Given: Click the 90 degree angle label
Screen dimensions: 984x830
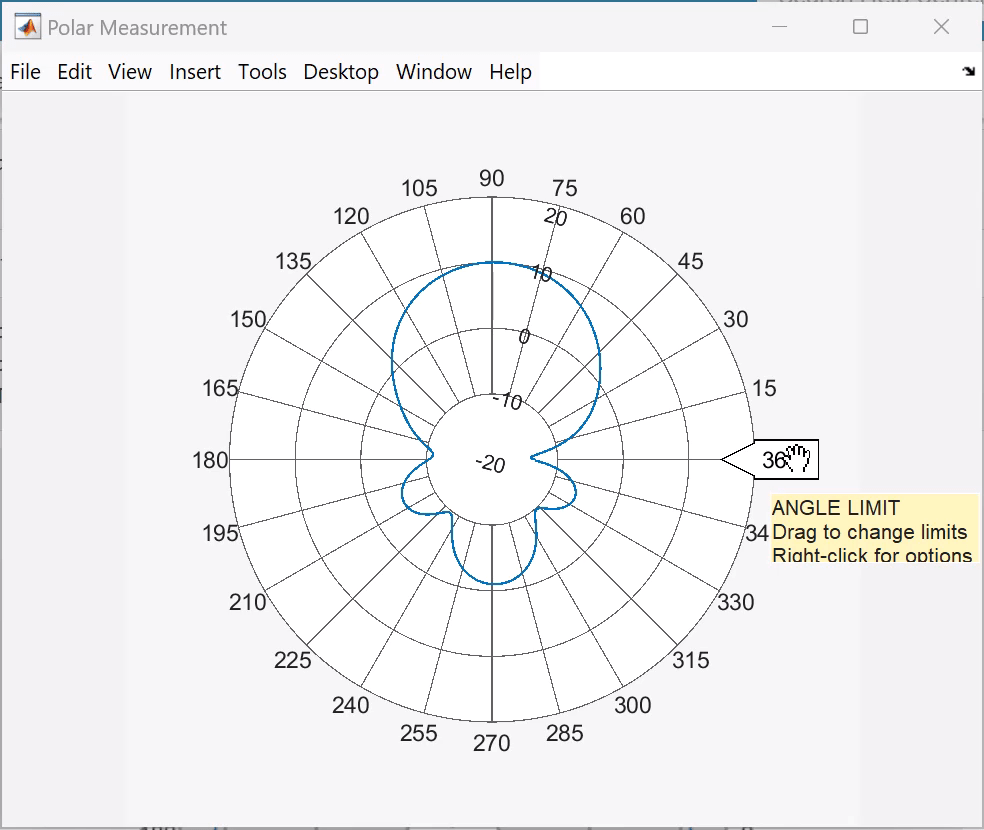Looking at the screenshot, I should coord(492,180).
